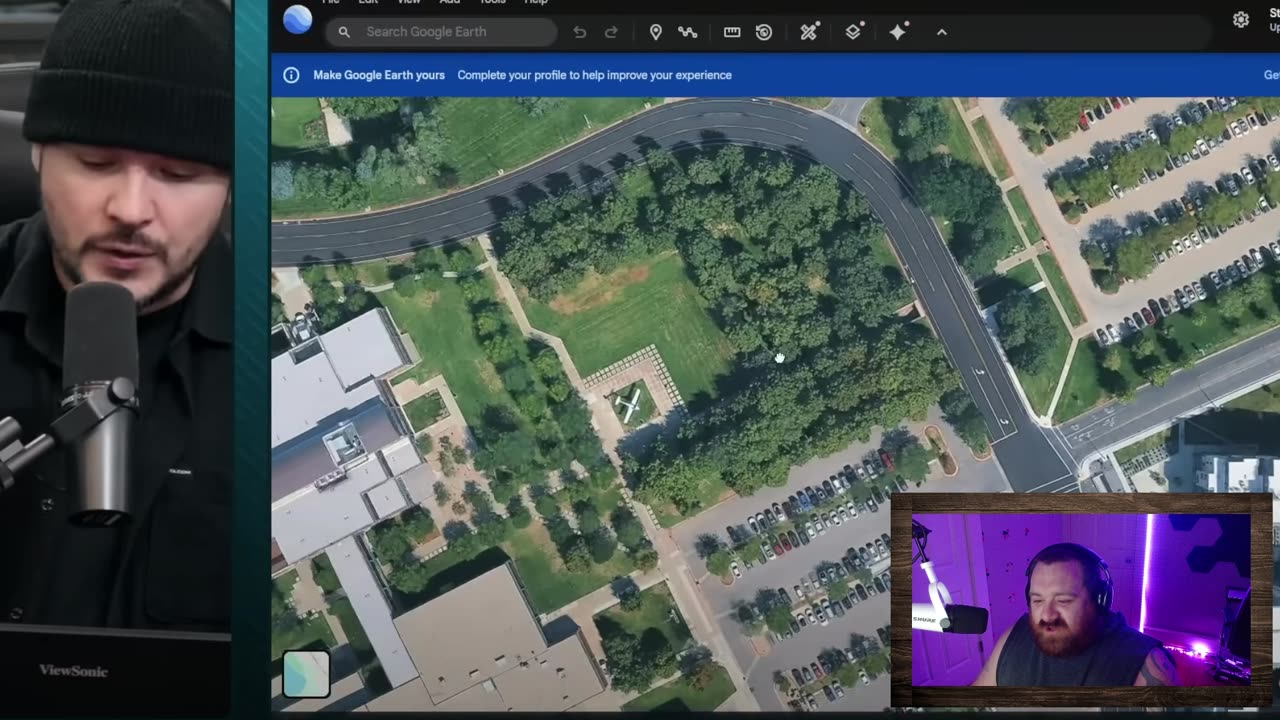Click 'Make Google Earth yours' banner text
This screenshot has height=720, width=1280.
[379, 75]
